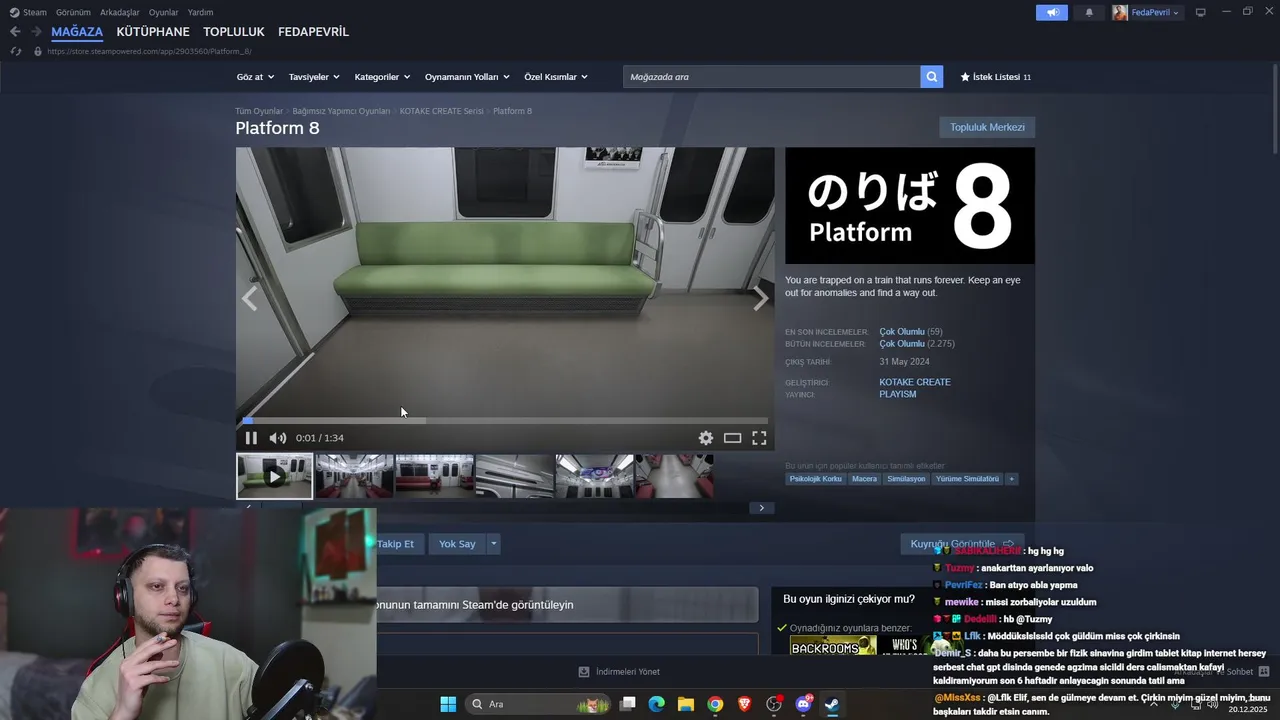
Task: Open the FedaPevril account dropdown
Action: [x=1146, y=12]
